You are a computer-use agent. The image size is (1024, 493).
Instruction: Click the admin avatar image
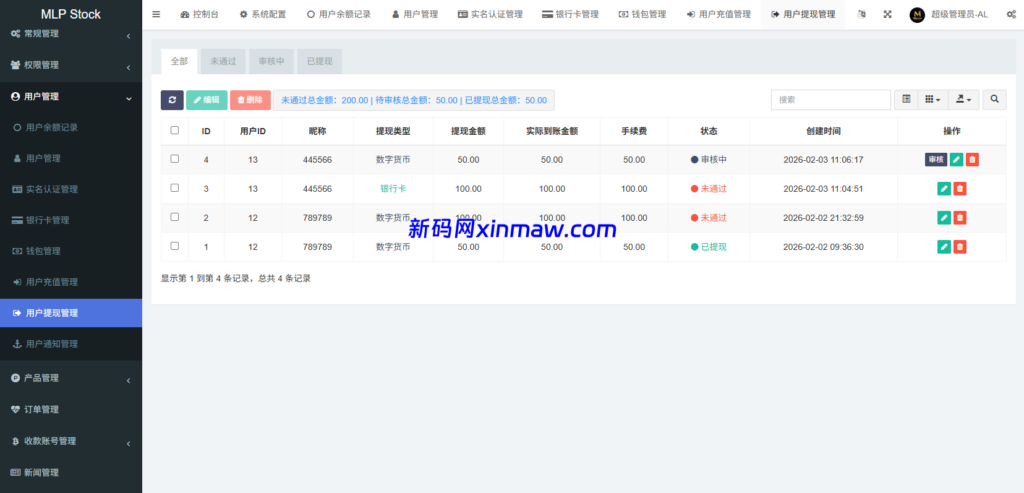917,15
